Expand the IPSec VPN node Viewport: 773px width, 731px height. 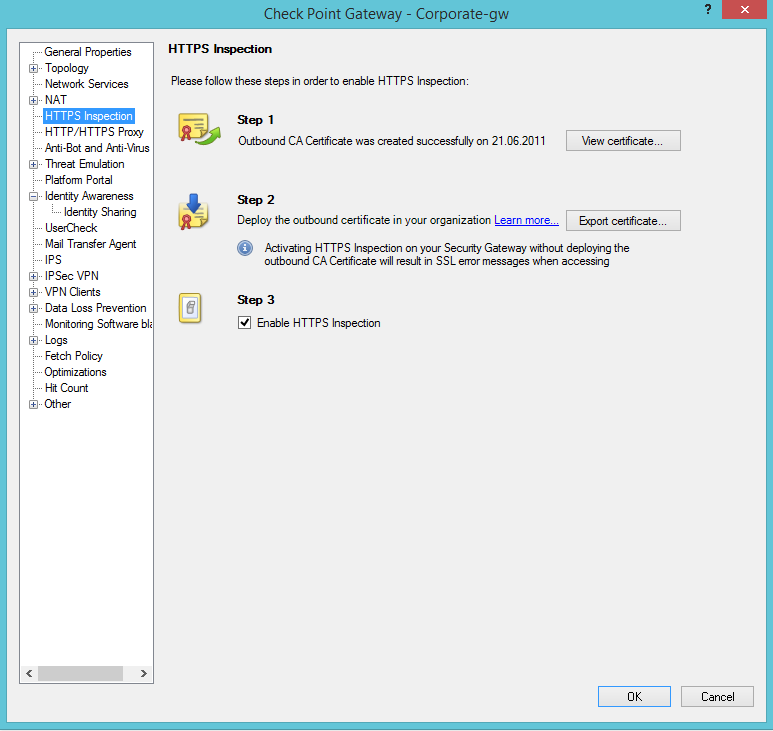pyautogui.click(x=33, y=277)
